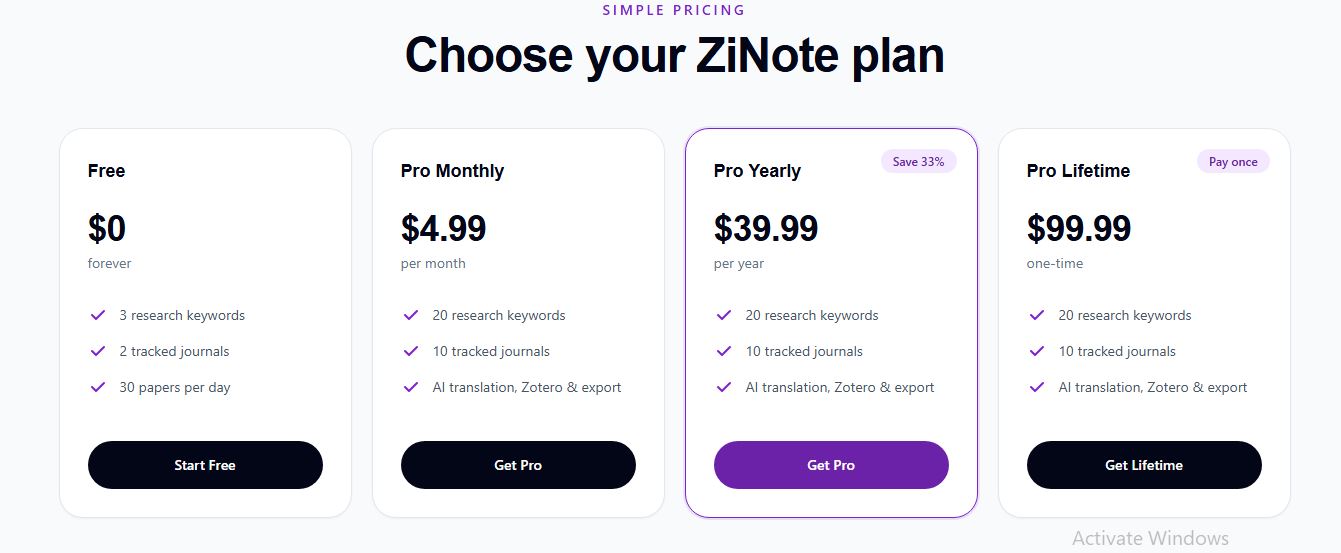This screenshot has width=1341, height=553.
Task: Click the $4.99 monthly price
Action: click(x=443, y=229)
